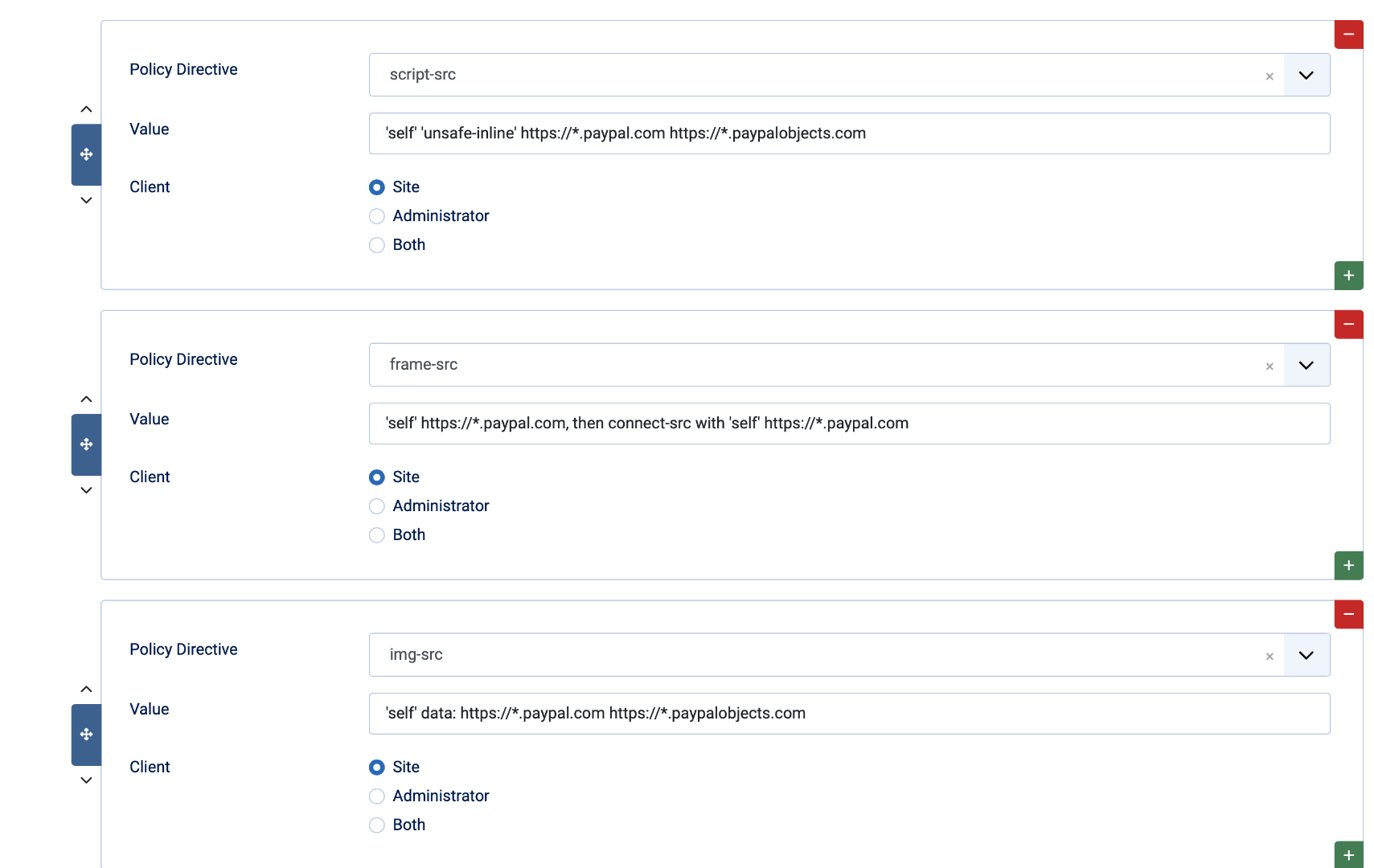Click the move handle for img-src row
This screenshot has width=1374, height=868.
coord(86,735)
